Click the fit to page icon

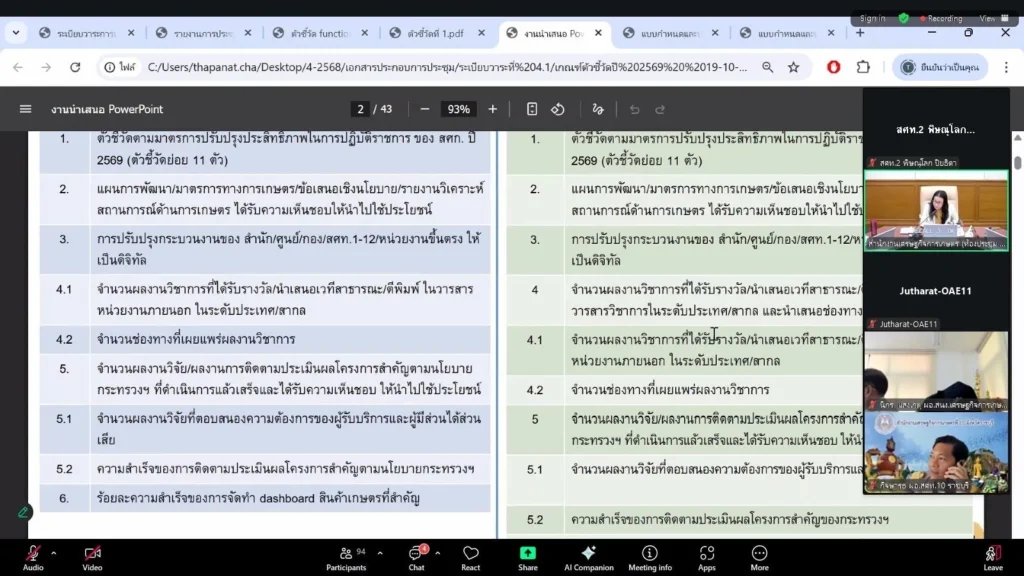[532, 109]
